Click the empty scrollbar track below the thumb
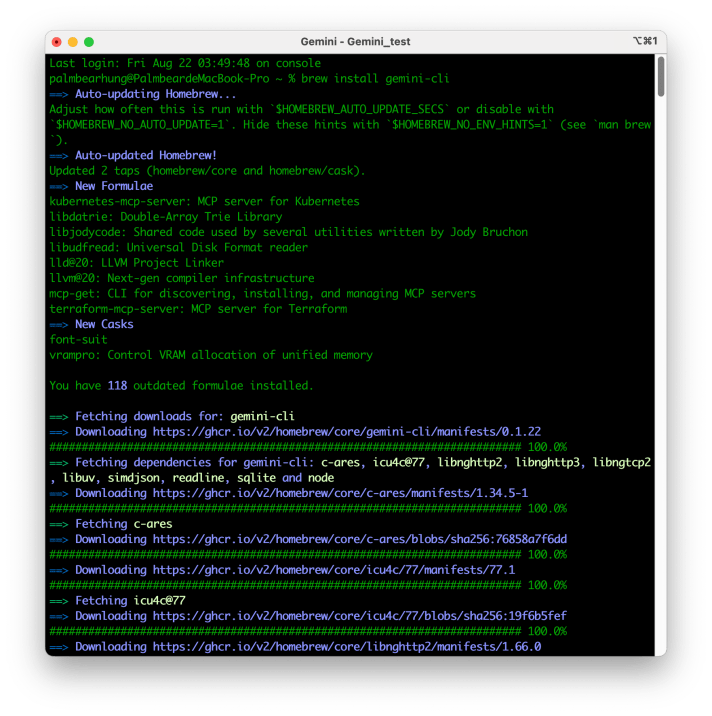The image size is (712, 716). 660,400
